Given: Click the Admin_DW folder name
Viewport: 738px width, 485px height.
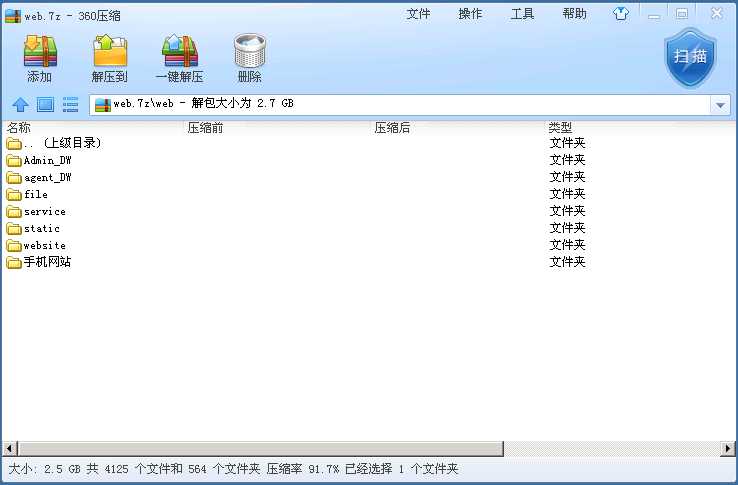Looking at the screenshot, I should pos(48,161).
